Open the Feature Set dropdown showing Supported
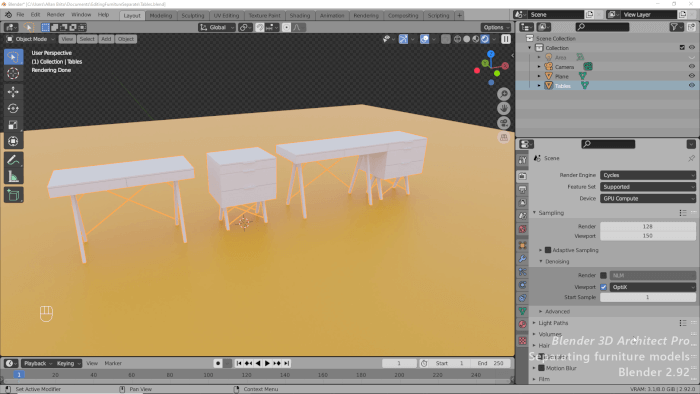Screen dimensions: 700x394 pyautogui.click(x=648, y=187)
